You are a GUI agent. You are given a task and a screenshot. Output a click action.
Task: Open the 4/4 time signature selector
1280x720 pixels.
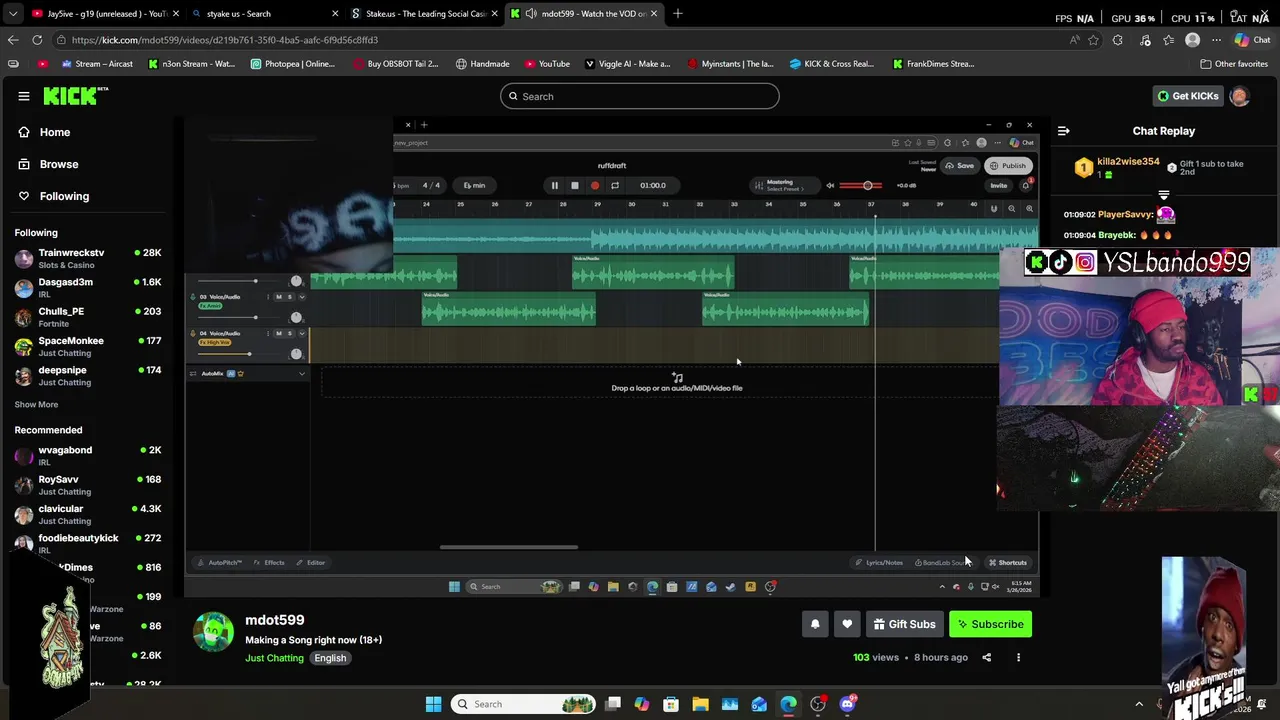coord(431,185)
